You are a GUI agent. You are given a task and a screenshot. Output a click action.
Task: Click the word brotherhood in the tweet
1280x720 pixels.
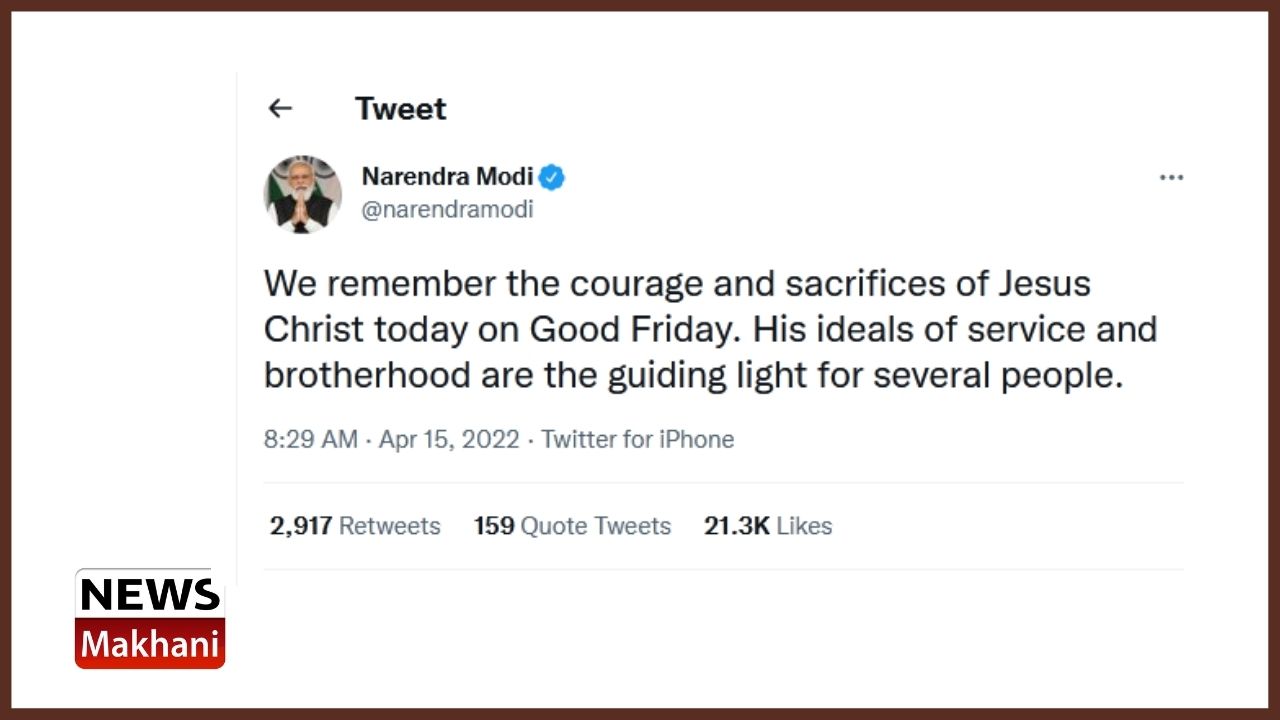point(367,375)
